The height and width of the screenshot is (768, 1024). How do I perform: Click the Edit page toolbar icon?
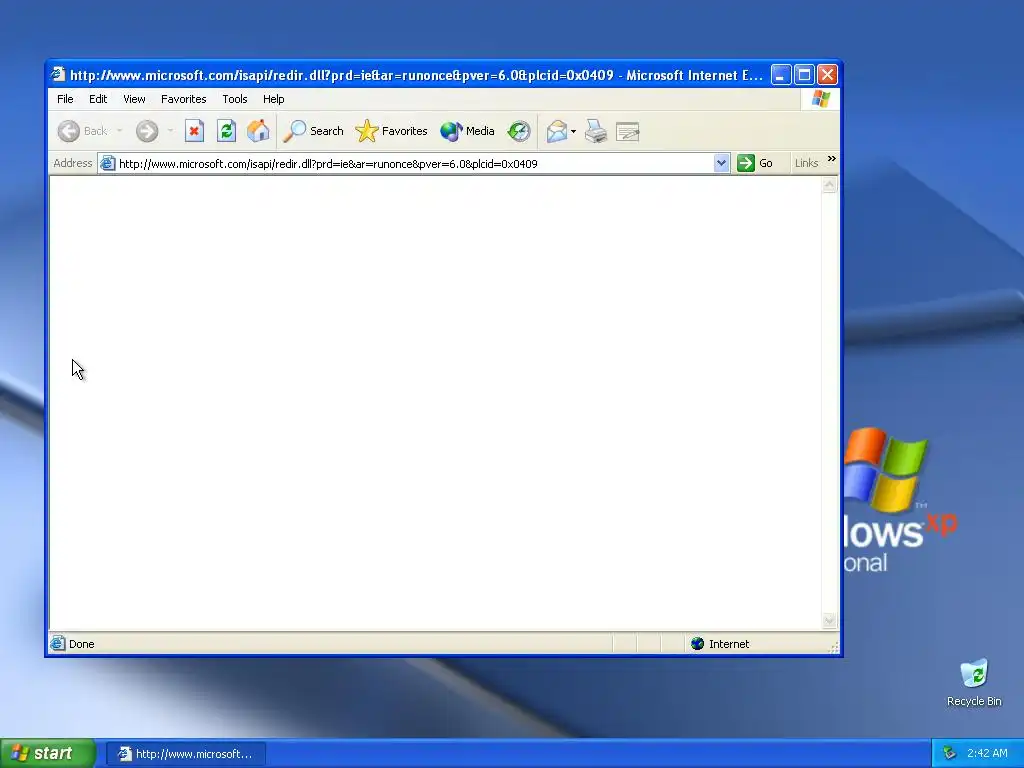point(628,131)
